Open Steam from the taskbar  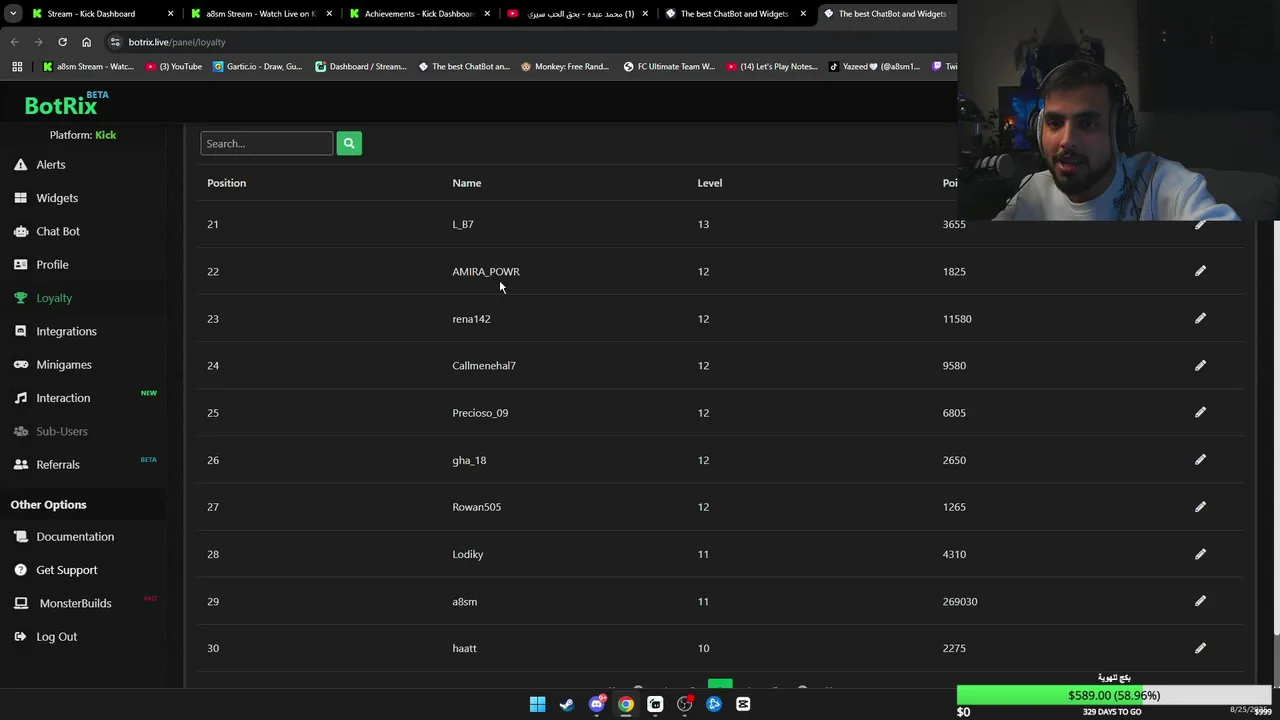click(x=567, y=704)
